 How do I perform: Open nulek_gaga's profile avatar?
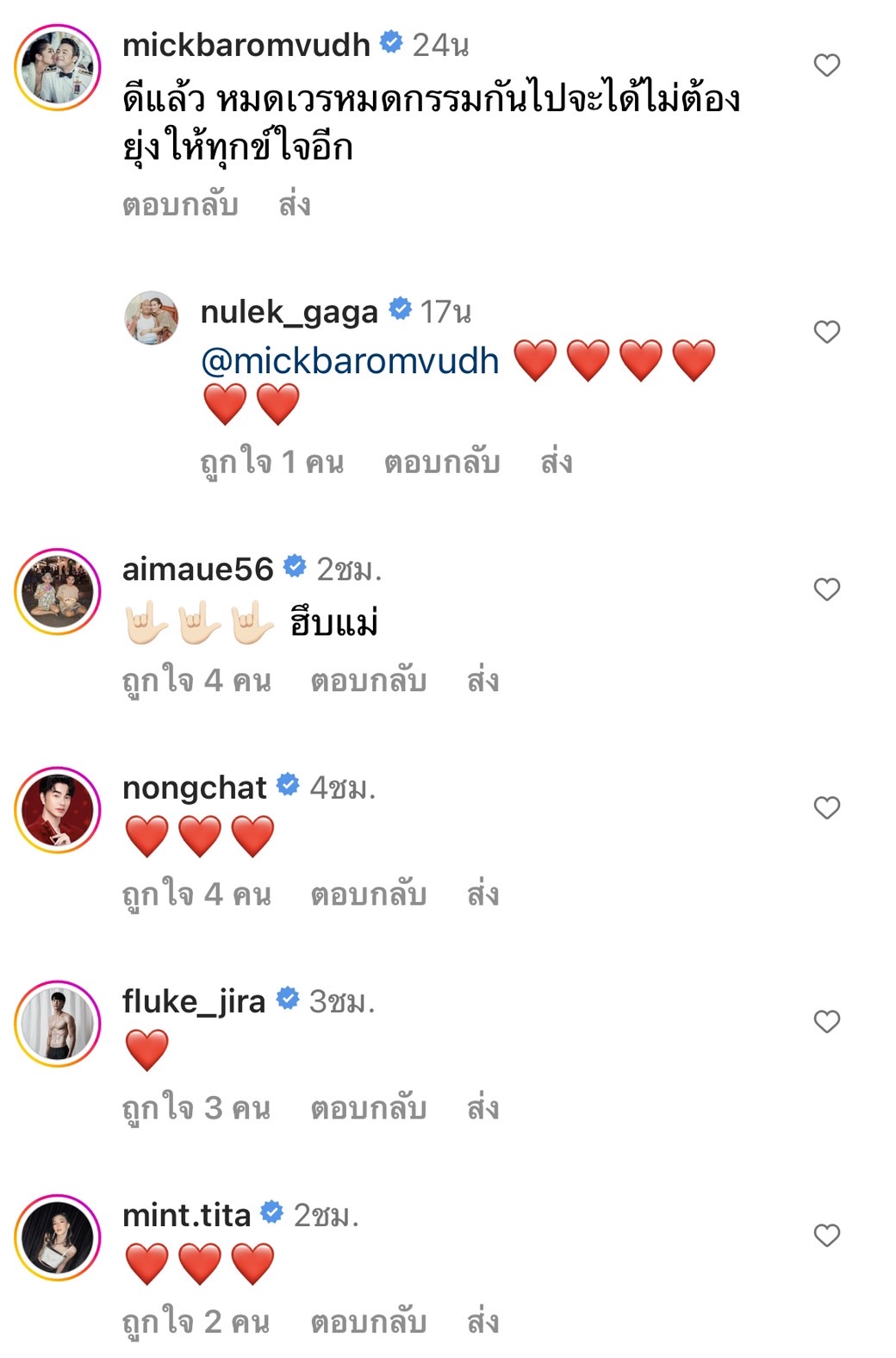(x=152, y=317)
